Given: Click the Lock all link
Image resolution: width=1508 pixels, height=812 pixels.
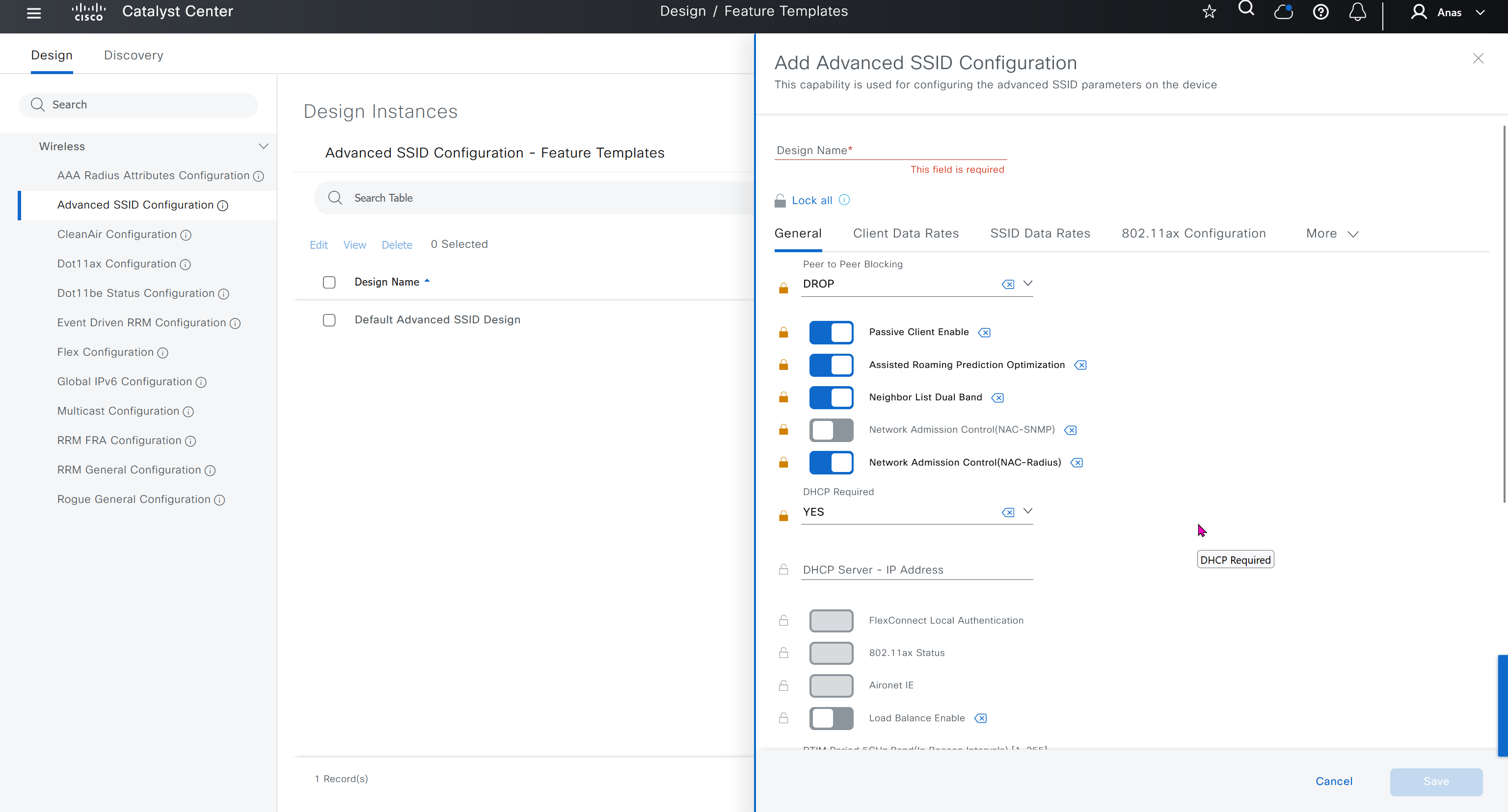Looking at the screenshot, I should tap(811, 200).
